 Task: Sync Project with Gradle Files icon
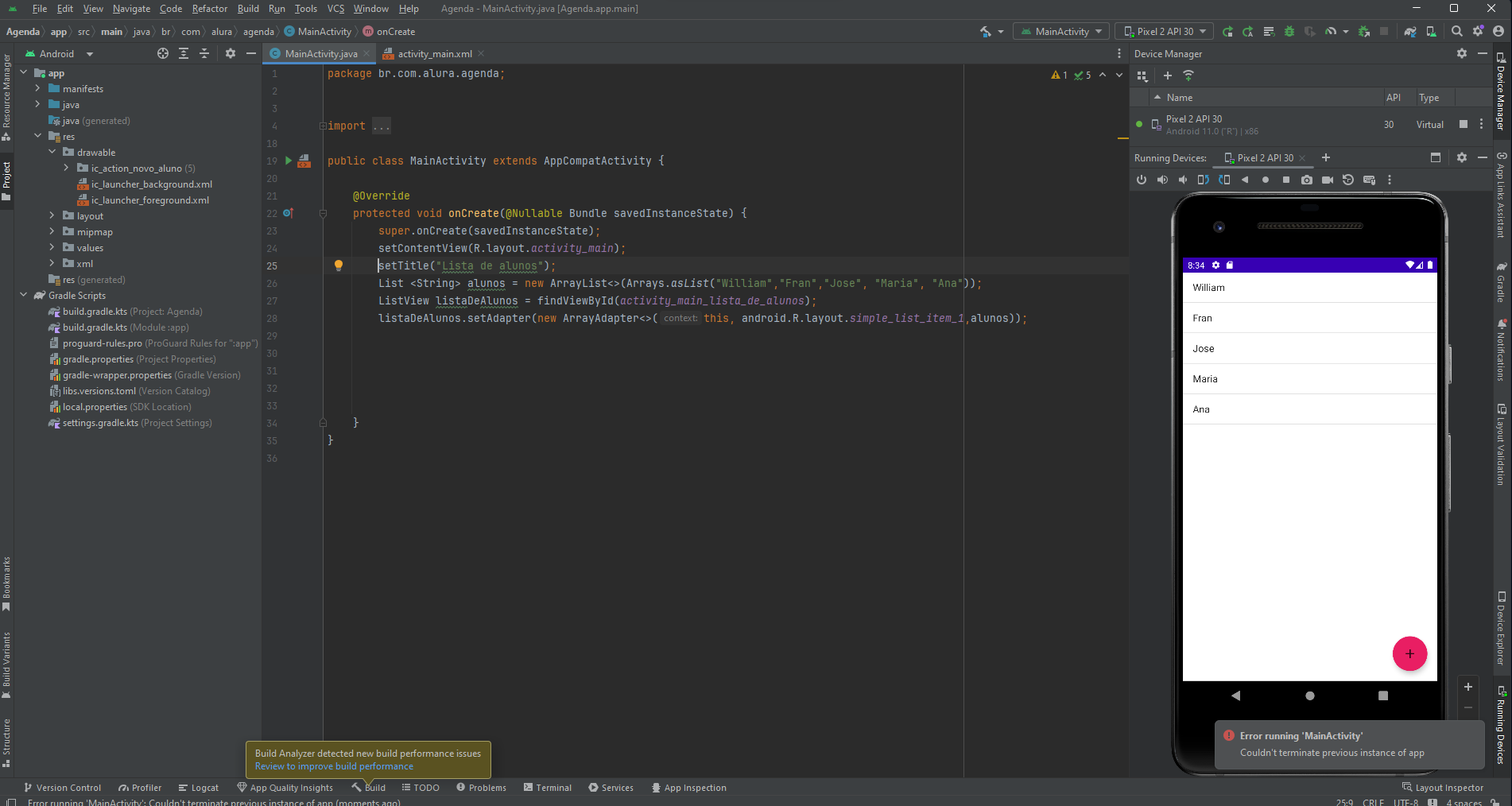pos(1410,32)
